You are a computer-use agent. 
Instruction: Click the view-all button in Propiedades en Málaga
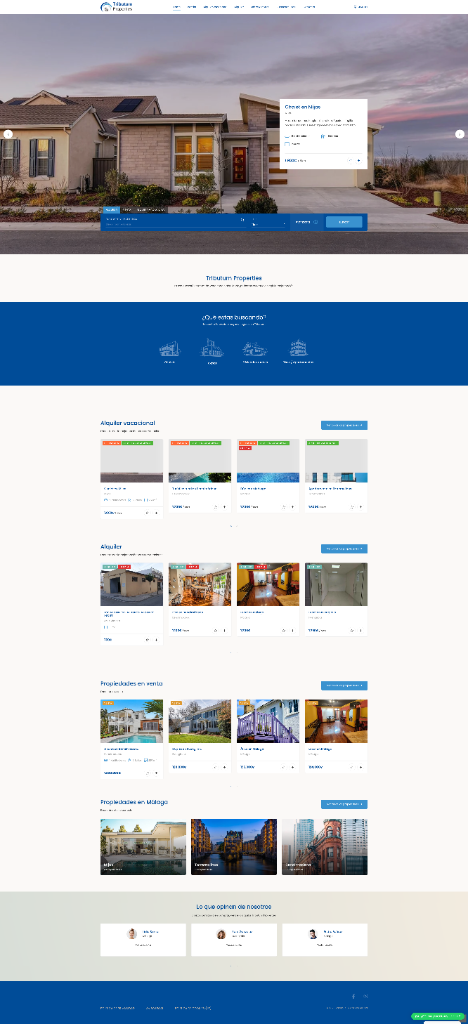pos(344,804)
